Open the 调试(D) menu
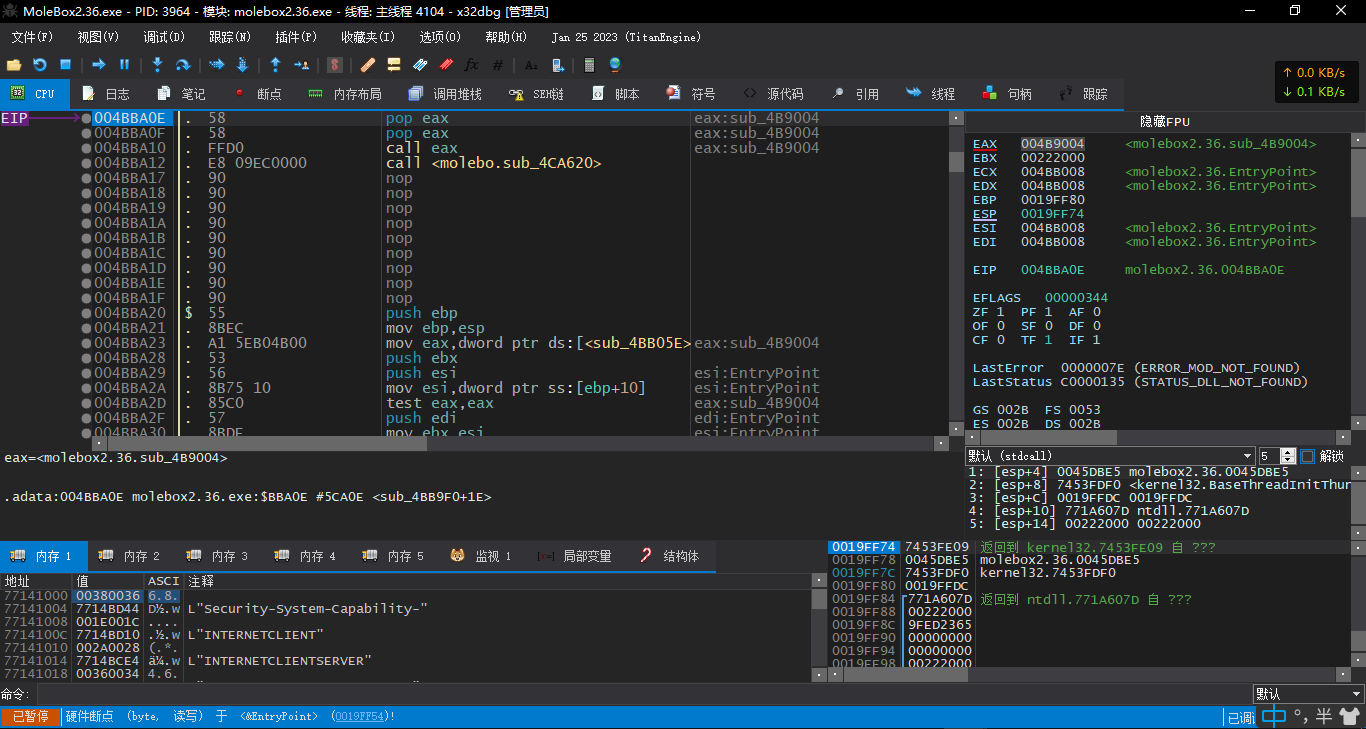Screen dimensions: 1366x729 (163, 37)
